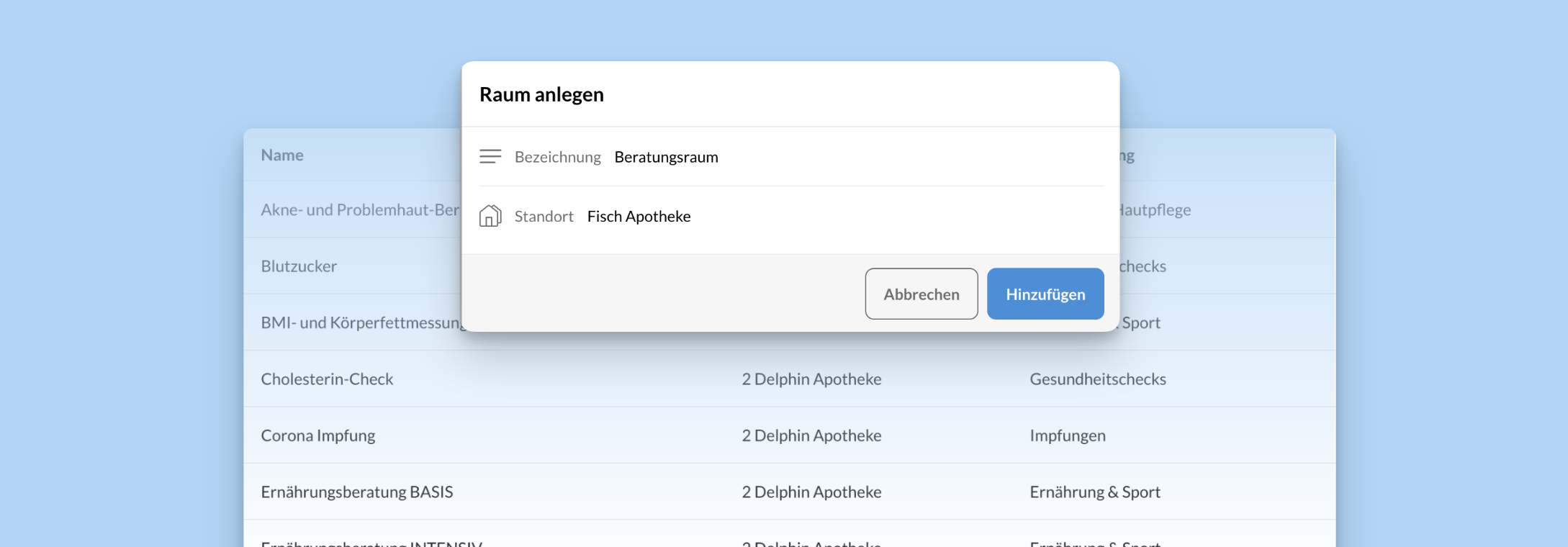The height and width of the screenshot is (547, 1568).
Task: Select the Cholesterin-Check row
Action: coord(327,379)
